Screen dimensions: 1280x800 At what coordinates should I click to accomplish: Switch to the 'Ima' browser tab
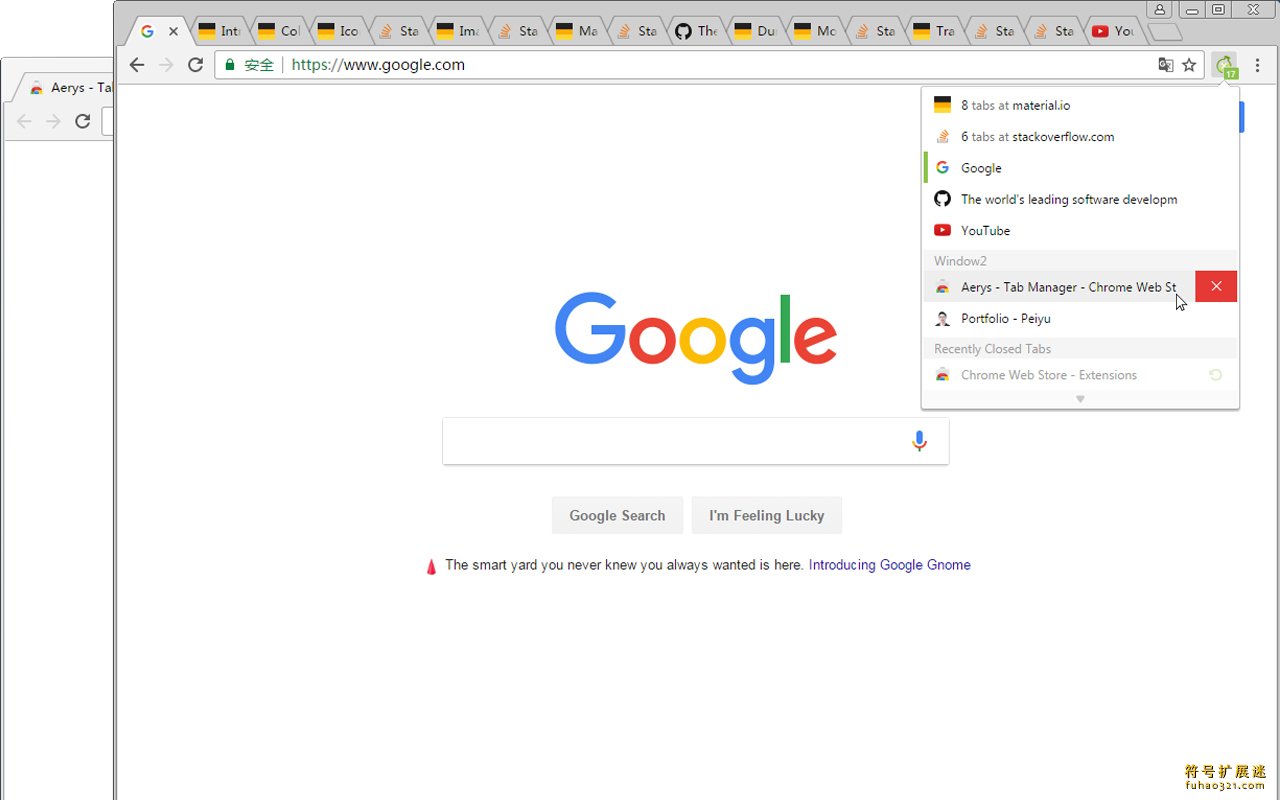[458, 32]
